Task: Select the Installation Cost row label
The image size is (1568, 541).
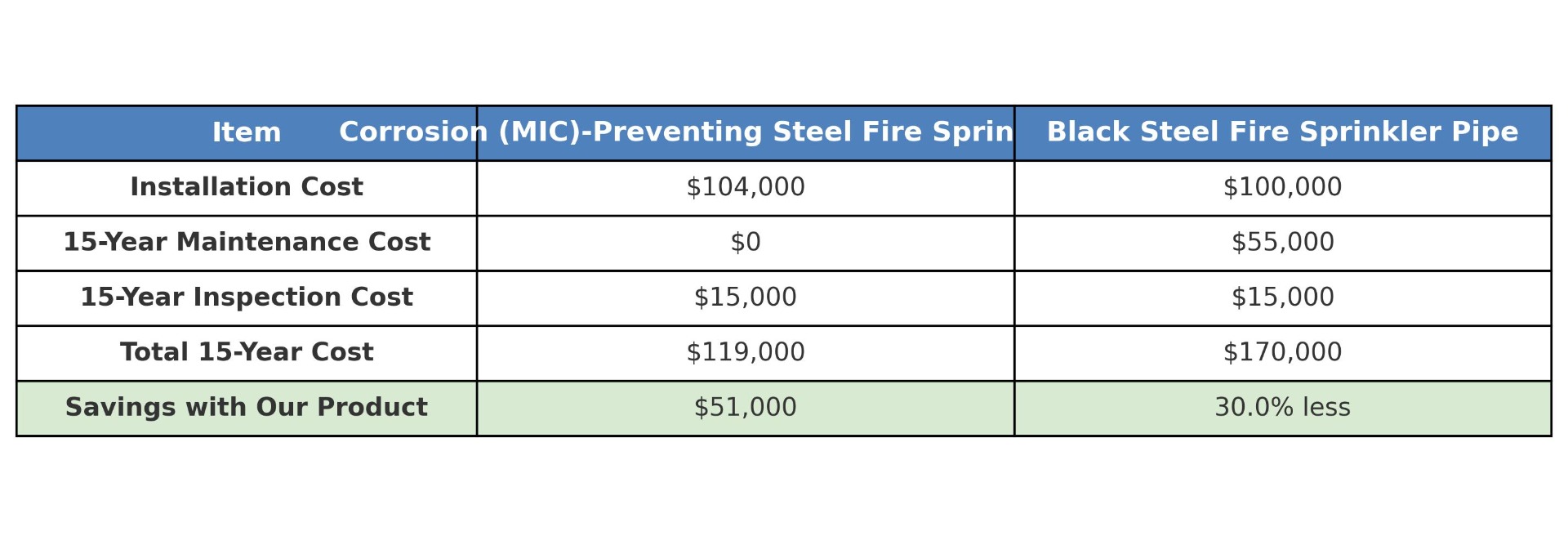Action: click(x=247, y=188)
